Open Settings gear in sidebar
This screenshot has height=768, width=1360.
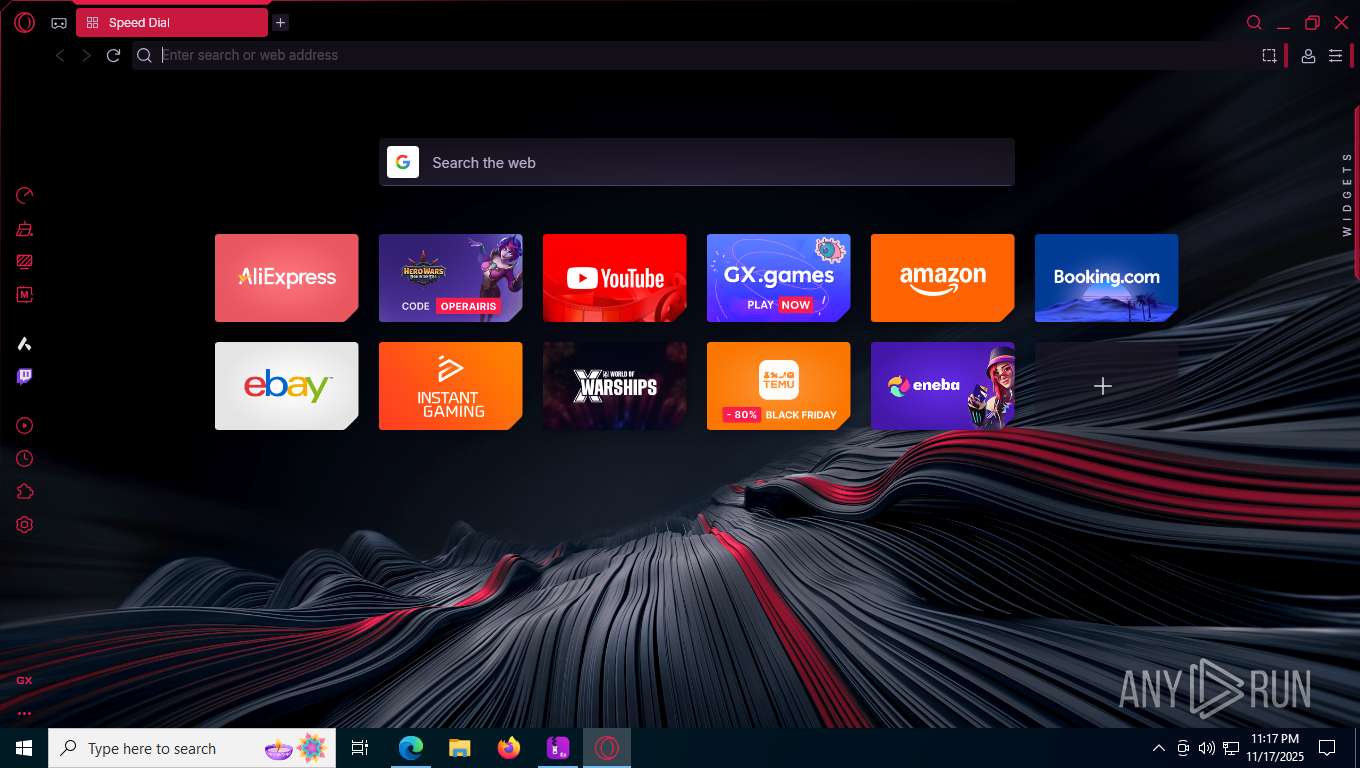[25, 524]
